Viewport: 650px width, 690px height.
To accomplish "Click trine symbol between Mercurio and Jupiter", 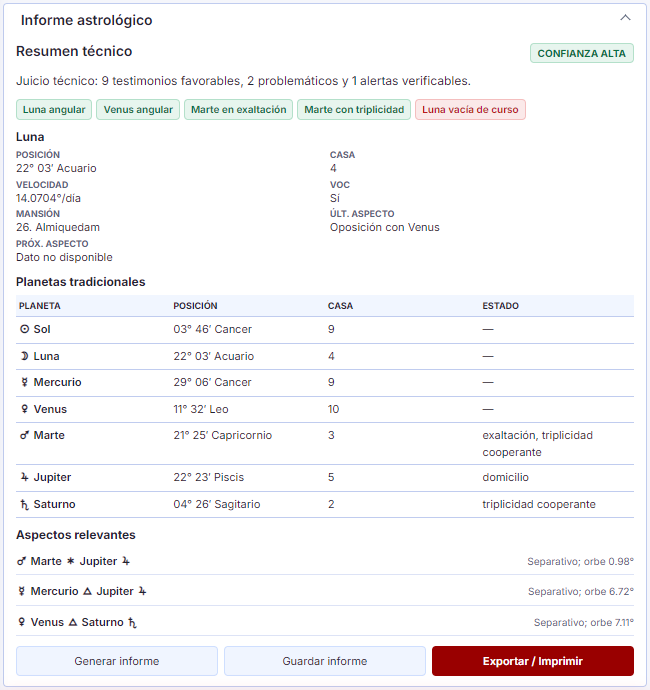I will click(x=87, y=591).
